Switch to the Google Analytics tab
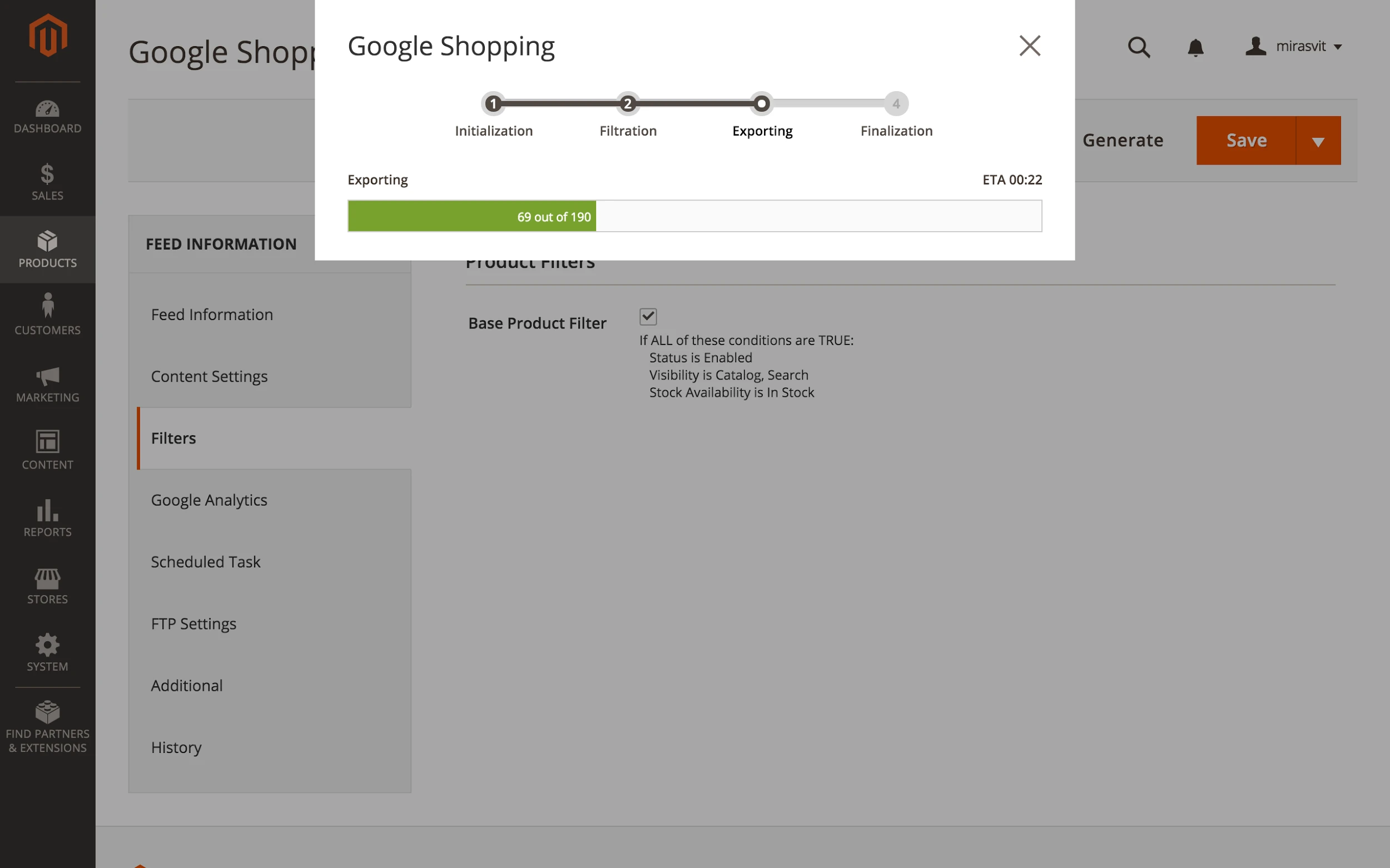This screenshot has width=1390, height=868. coord(209,500)
